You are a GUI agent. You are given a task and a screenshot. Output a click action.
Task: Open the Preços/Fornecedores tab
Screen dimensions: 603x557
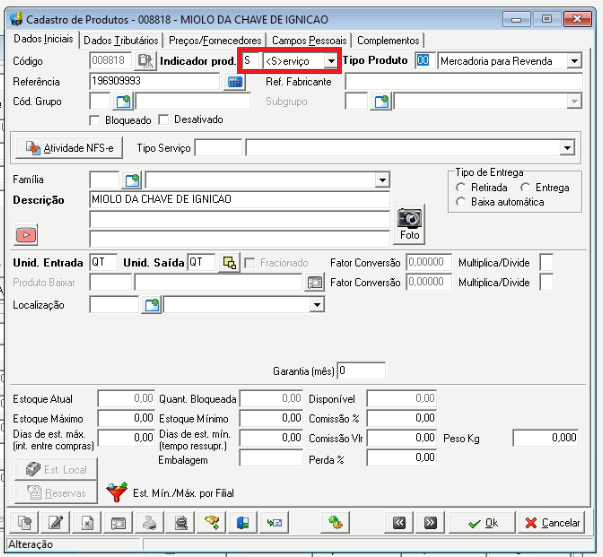point(215,40)
